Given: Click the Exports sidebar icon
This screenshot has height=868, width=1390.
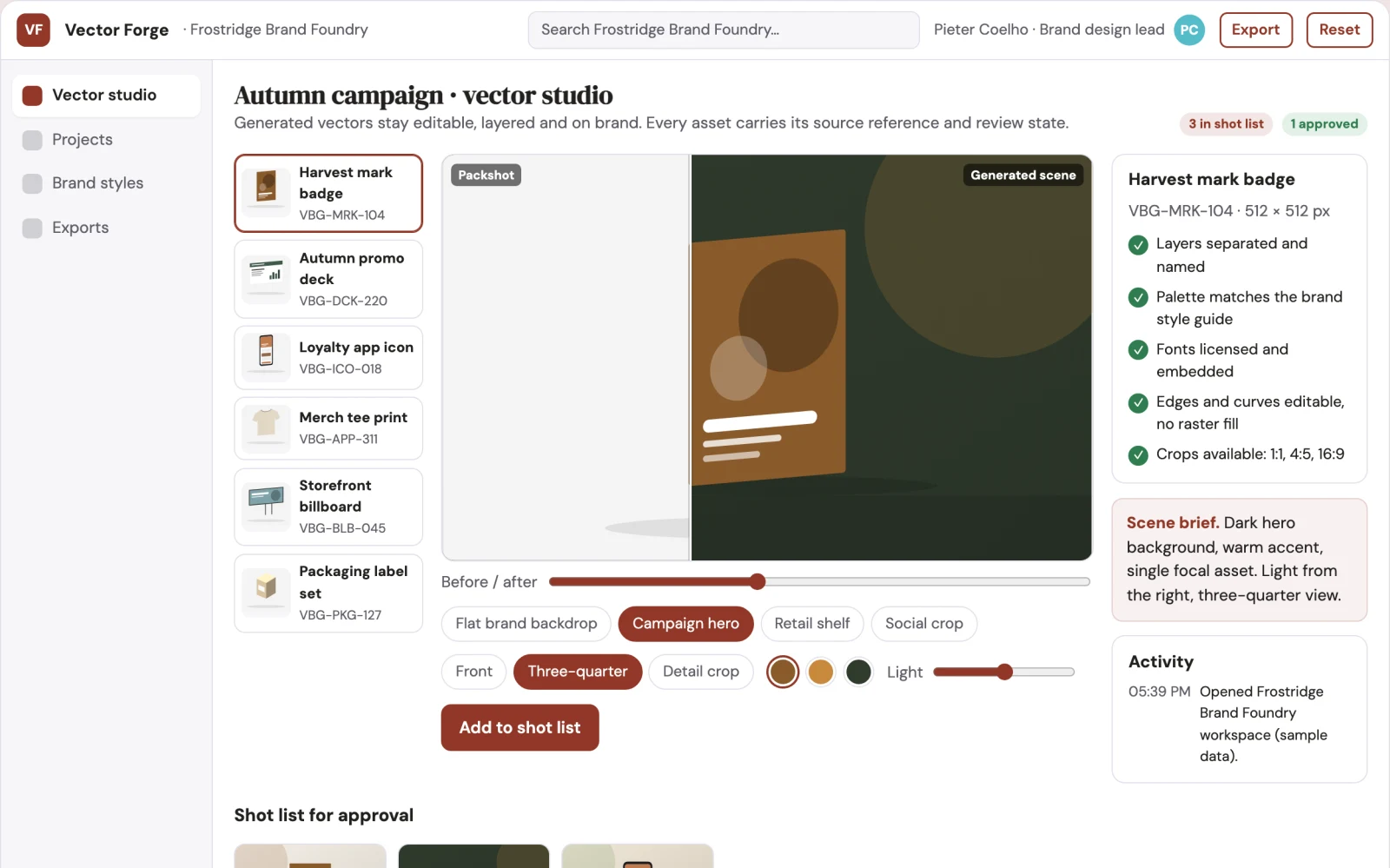Looking at the screenshot, I should click(32, 228).
